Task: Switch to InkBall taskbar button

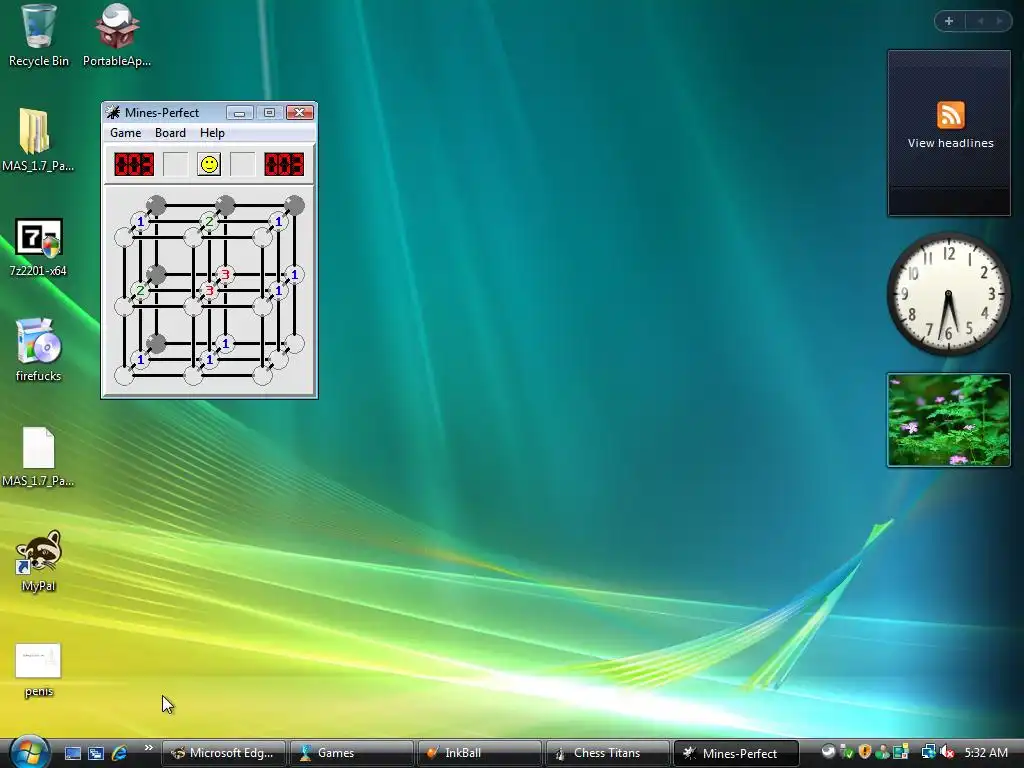Action: [479, 753]
